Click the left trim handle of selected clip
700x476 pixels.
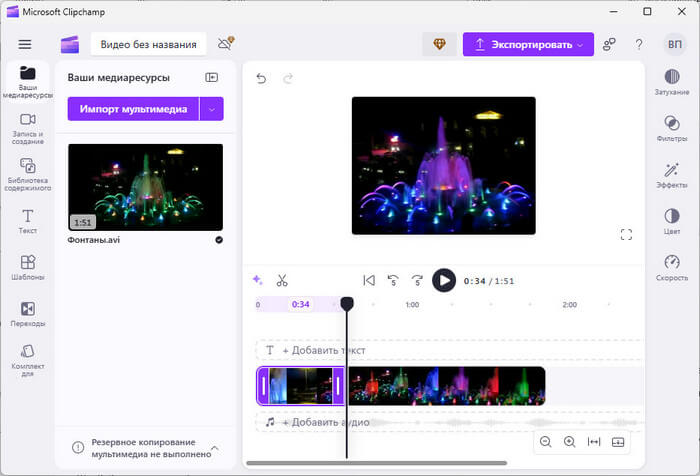coord(263,386)
